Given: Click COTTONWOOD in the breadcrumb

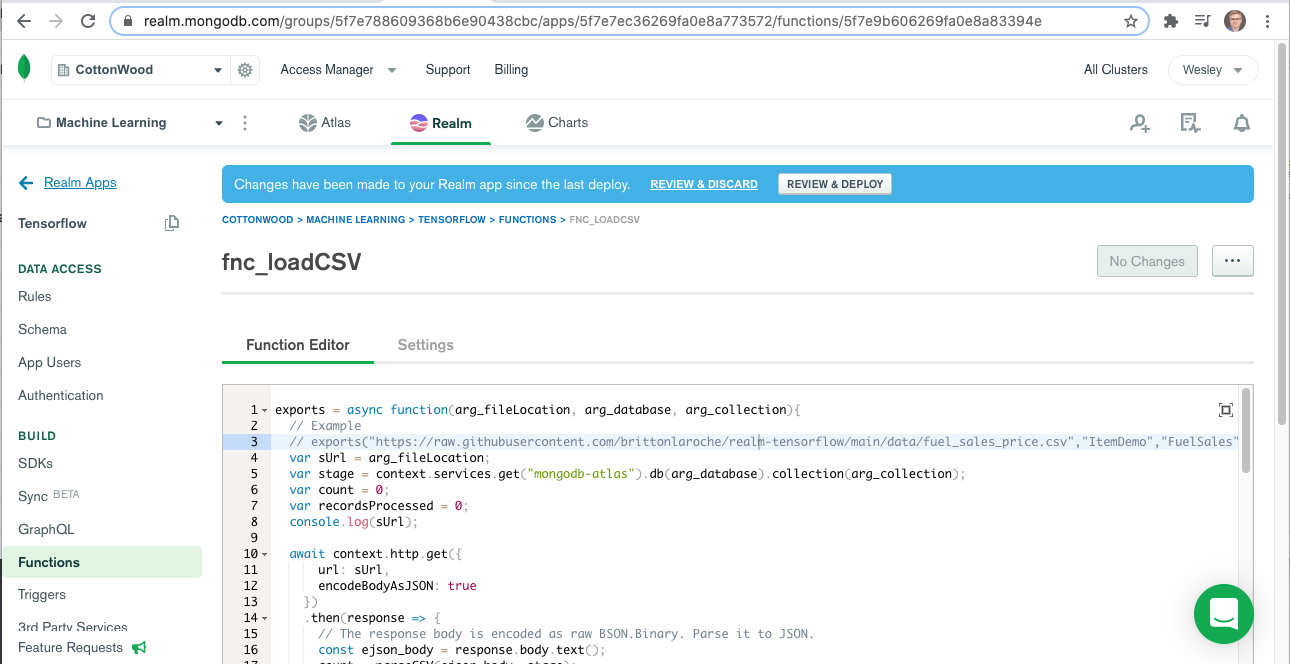Looking at the screenshot, I should point(257,220).
